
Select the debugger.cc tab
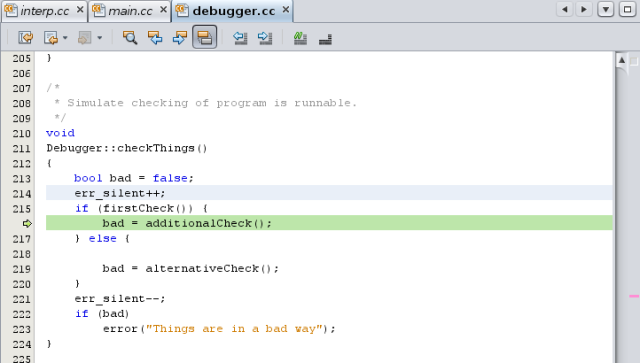pyautogui.click(x=233, y=11)
